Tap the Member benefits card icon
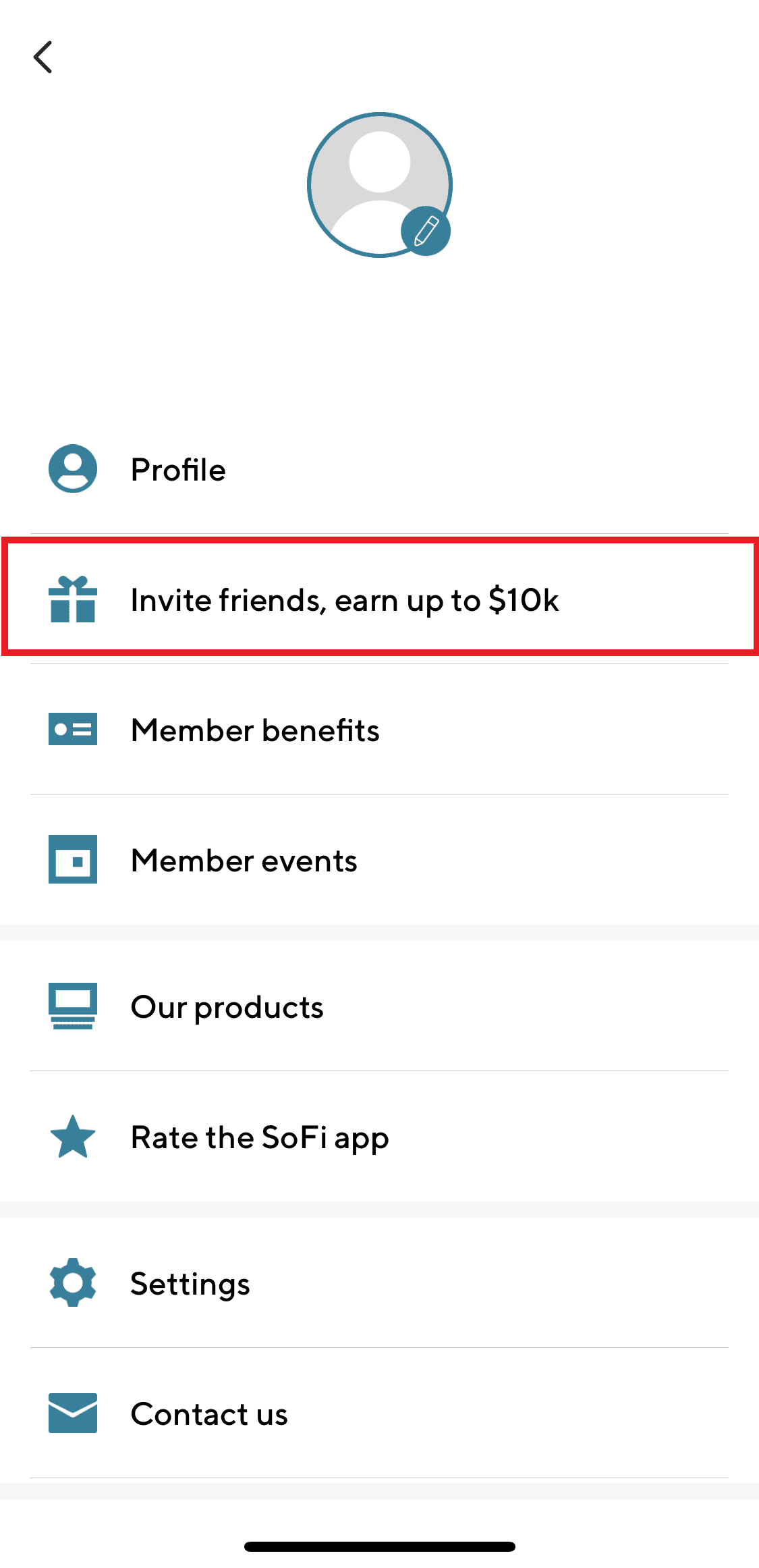The image size is (759, 1568). point(73,729)
